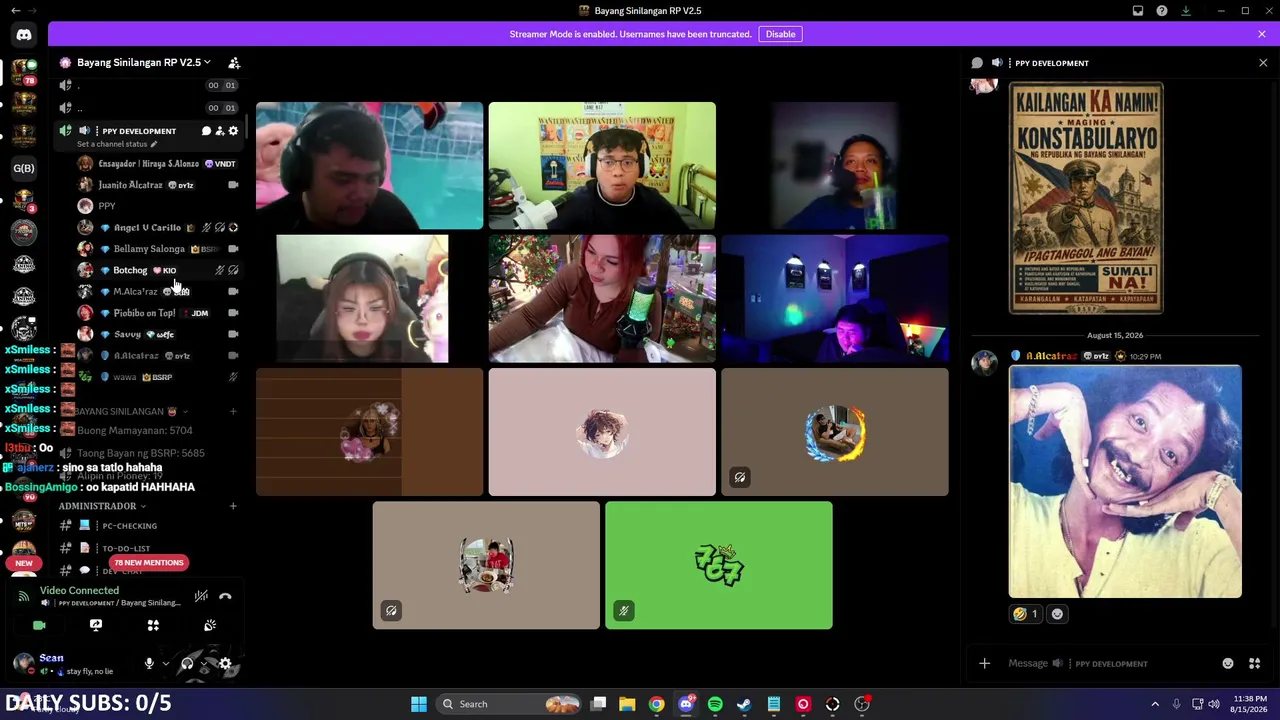Add attachment with the plus button
The image size is (1280, 720).
(x=984, y=664)
